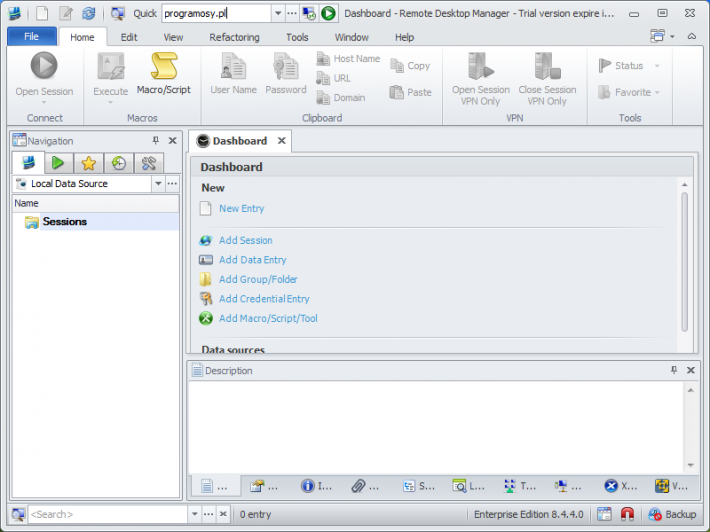Click the Add Data Entry link

[x=253, y=260]
